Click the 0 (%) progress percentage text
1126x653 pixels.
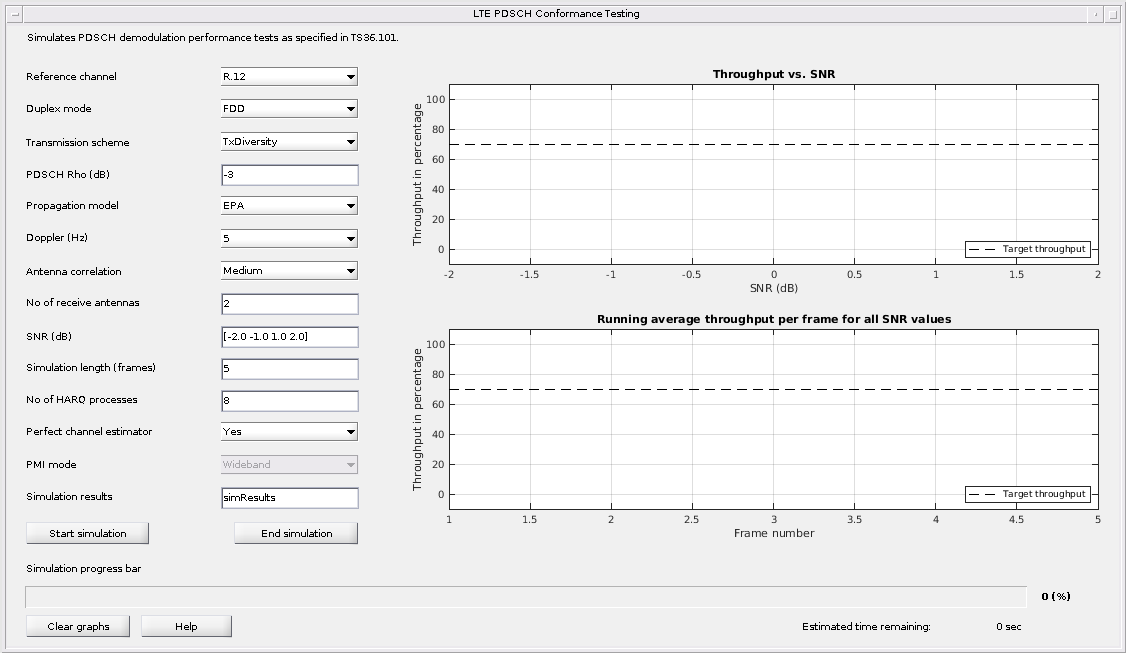click(1056, 596)
